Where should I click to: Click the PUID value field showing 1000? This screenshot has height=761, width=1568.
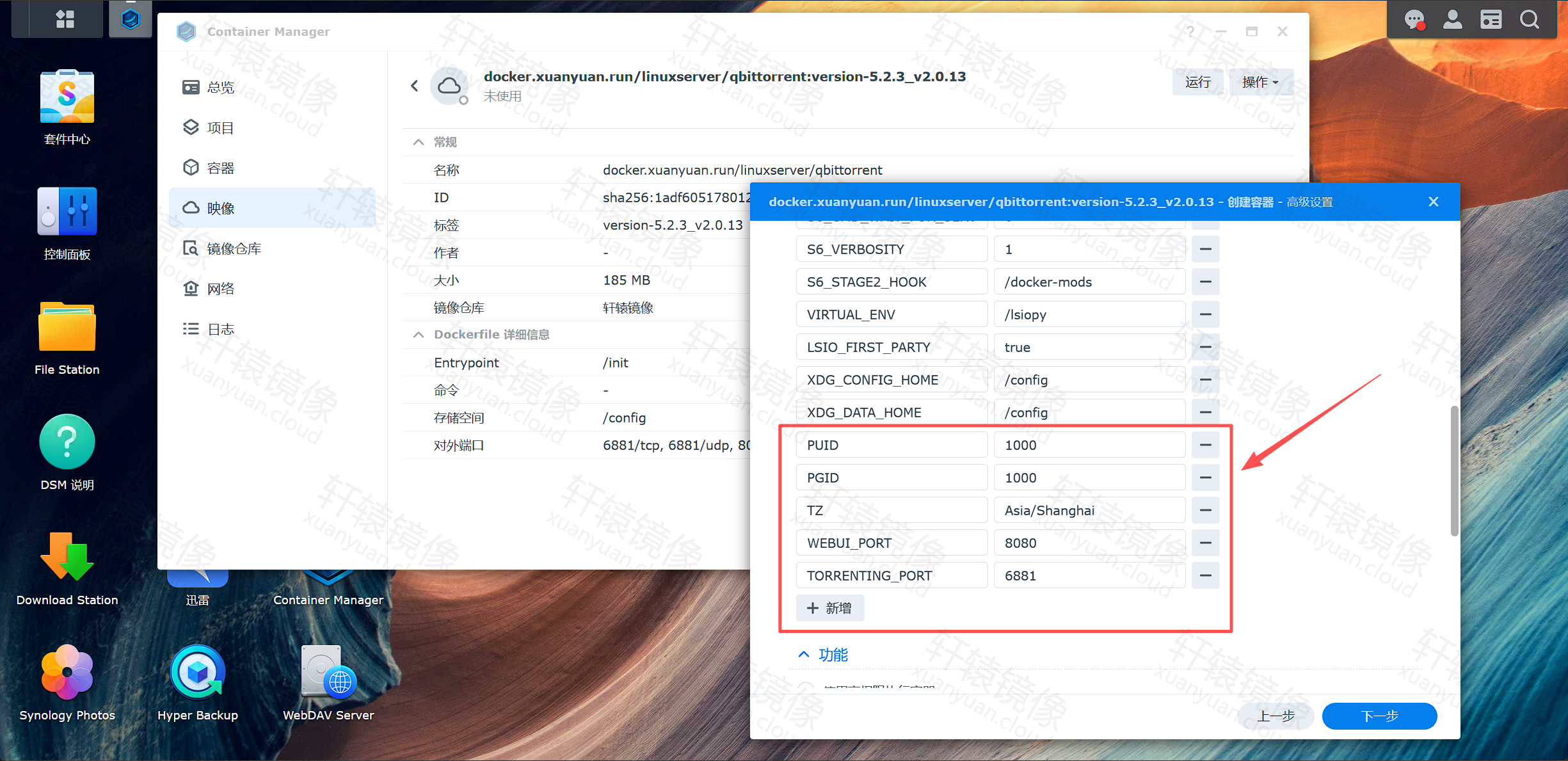click(1089, 445)
